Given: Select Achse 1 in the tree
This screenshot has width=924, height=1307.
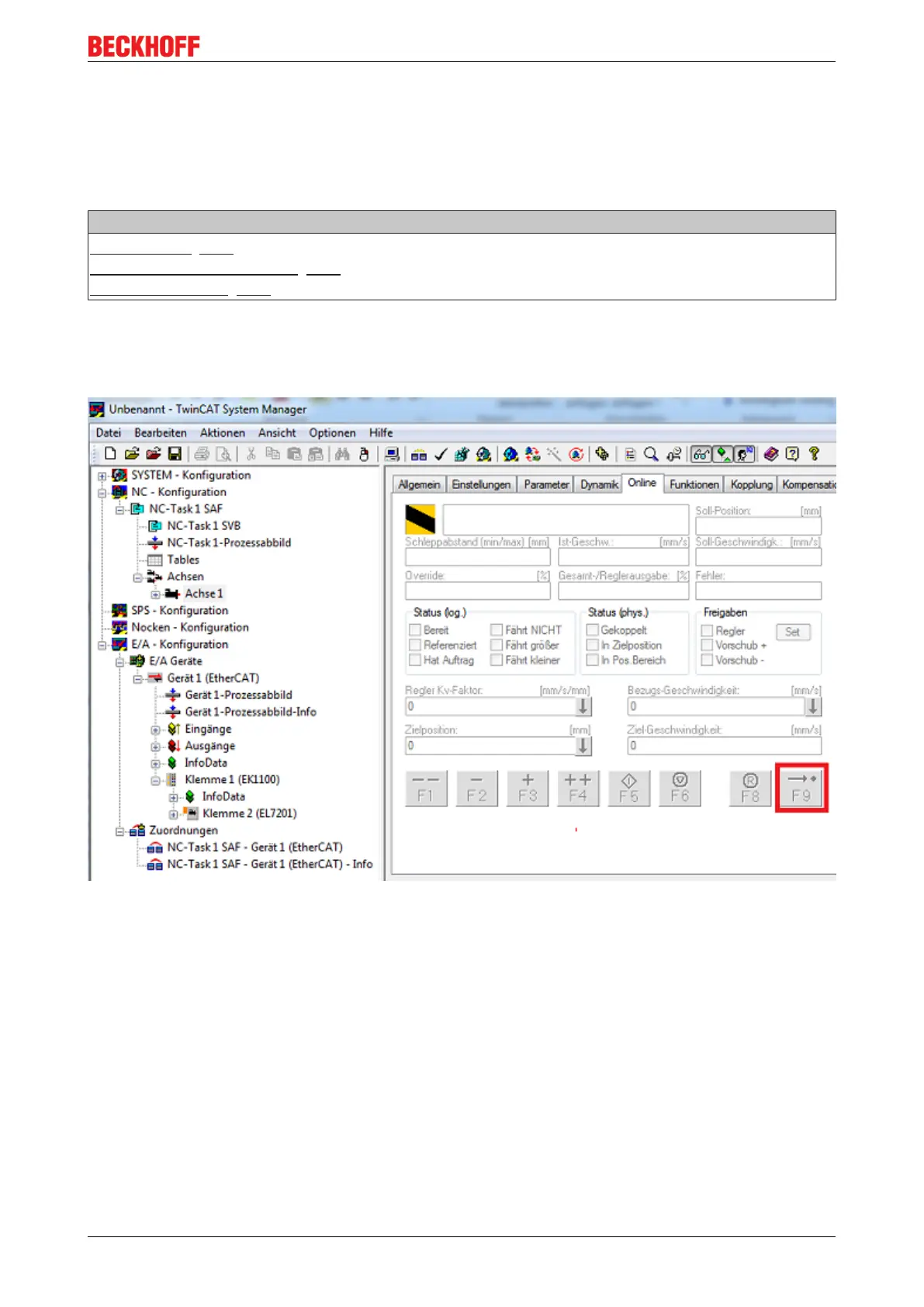Looking at the screenshot, I should click(204, 593).
